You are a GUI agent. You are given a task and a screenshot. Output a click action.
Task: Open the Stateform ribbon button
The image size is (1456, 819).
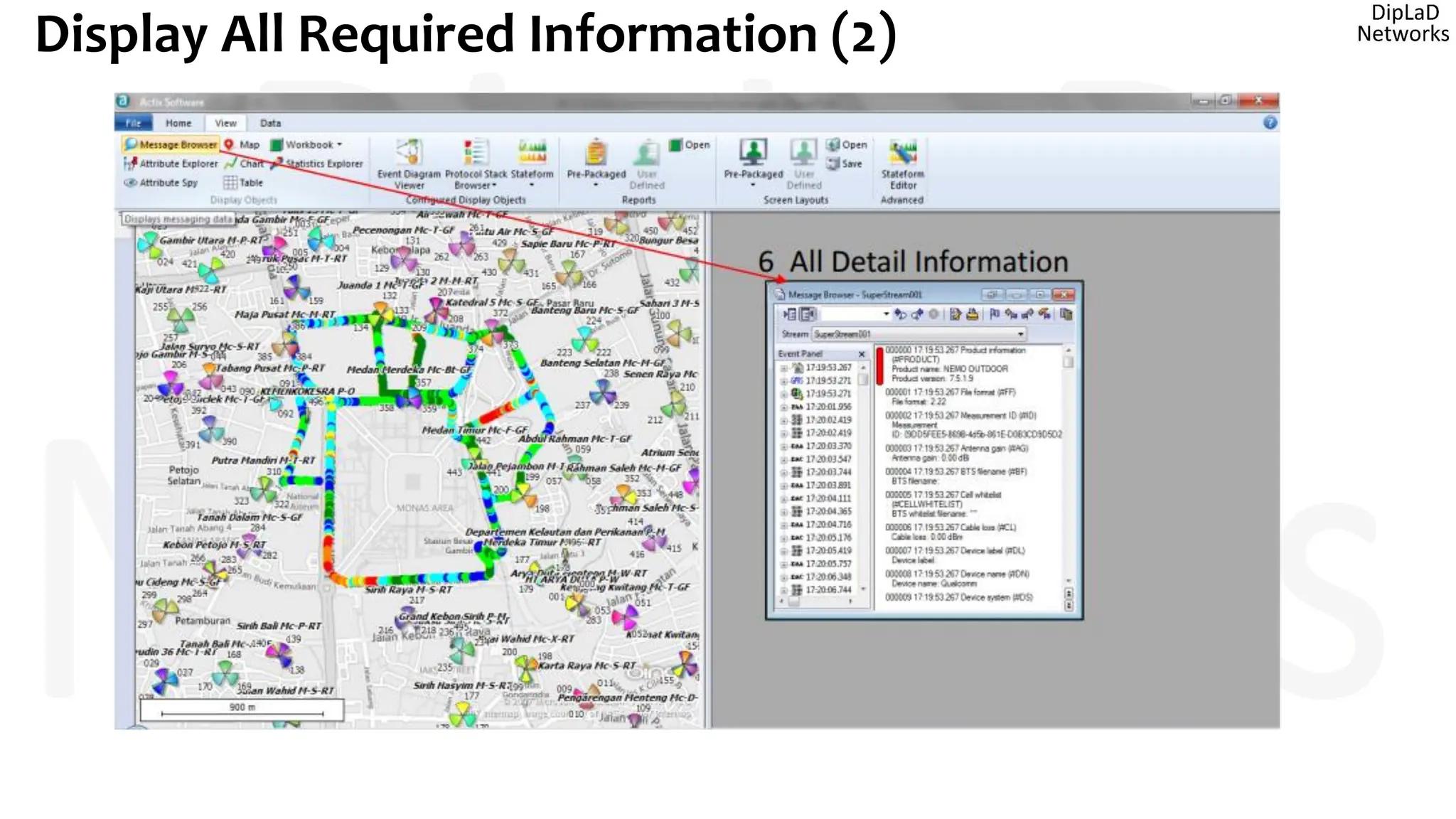point(532,164)
